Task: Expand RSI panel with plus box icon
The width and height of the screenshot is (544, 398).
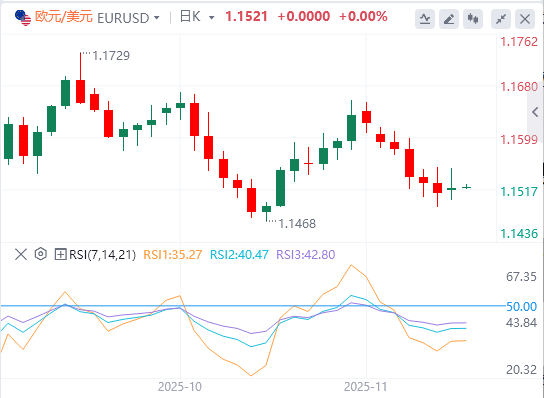Action: tap(60, 254)
